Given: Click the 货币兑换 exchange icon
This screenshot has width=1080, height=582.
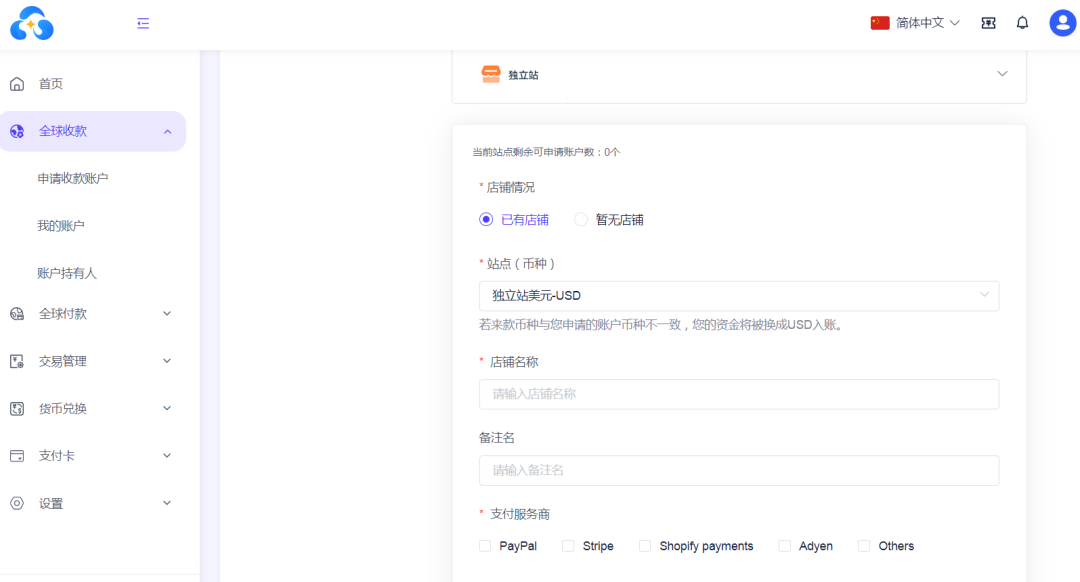Looking at the screenshot, I should pyautogui.click(x=17, y=408).
